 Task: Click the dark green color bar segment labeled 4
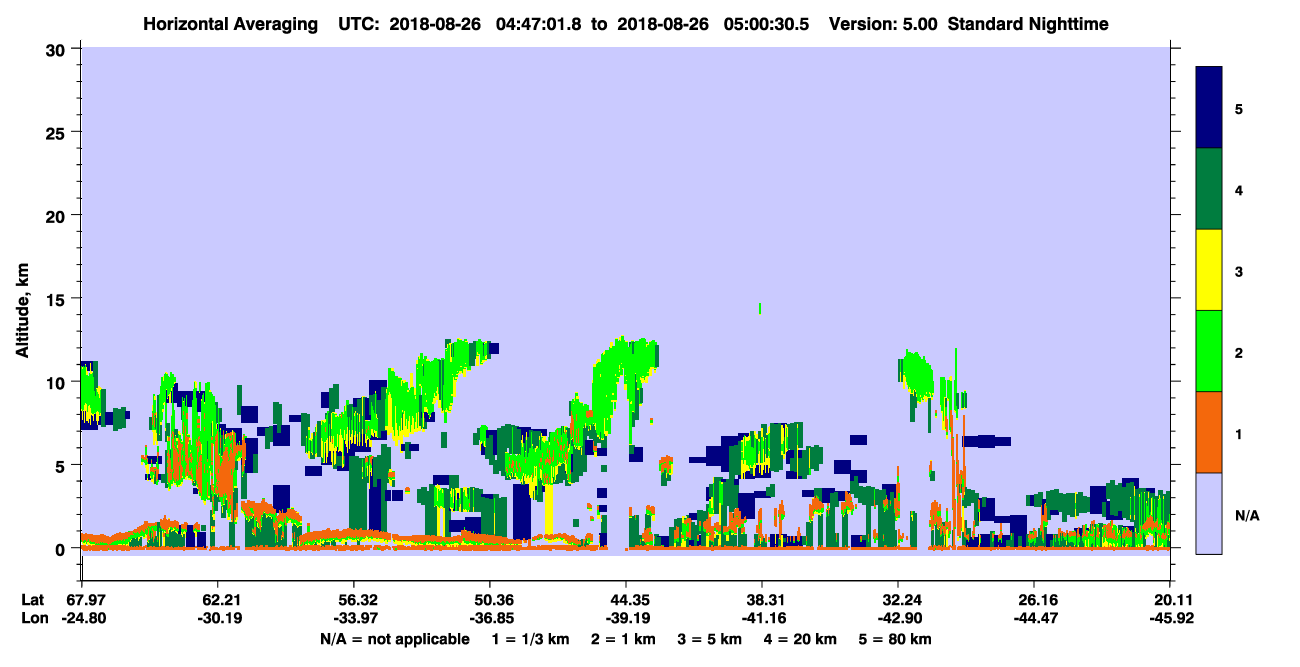(1209, 189)
